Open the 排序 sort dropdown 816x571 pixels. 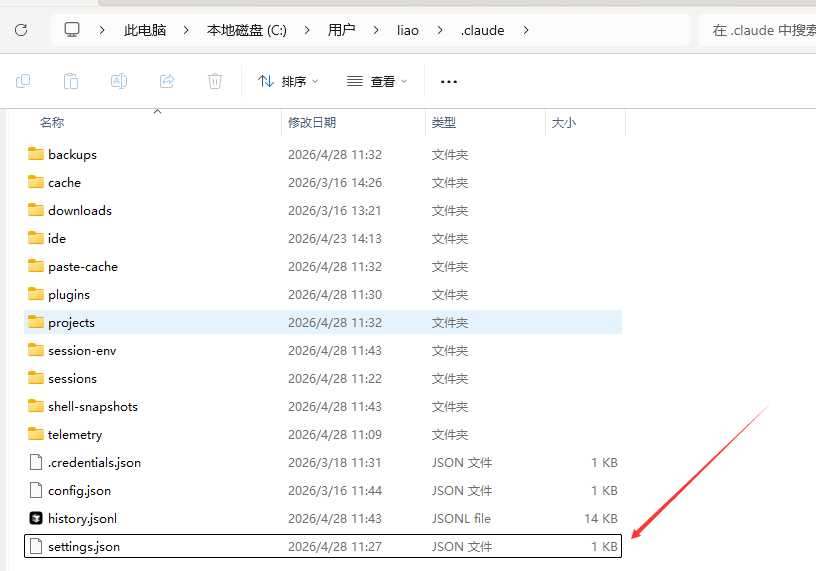pyautogui.click(x=288, y=81)
